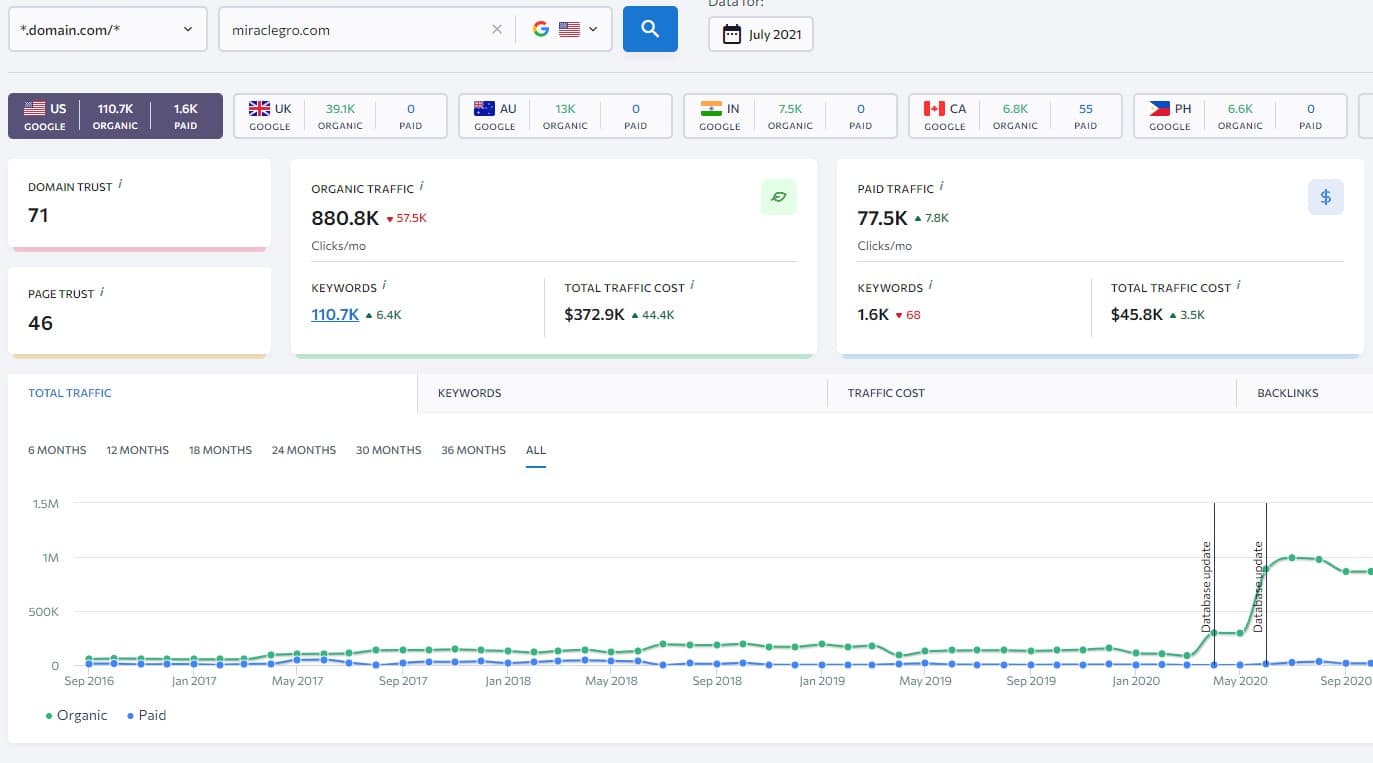
Task: Click info icon beside organic Keywords
Action: click(x=385, y=285)
